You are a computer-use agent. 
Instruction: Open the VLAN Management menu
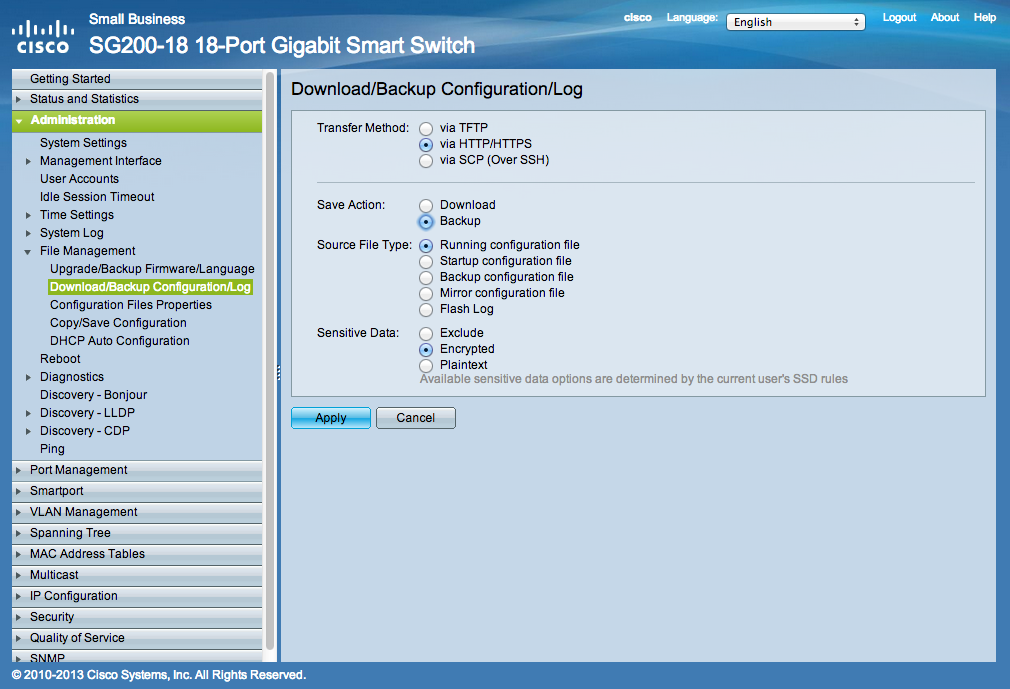pos(137,512)
